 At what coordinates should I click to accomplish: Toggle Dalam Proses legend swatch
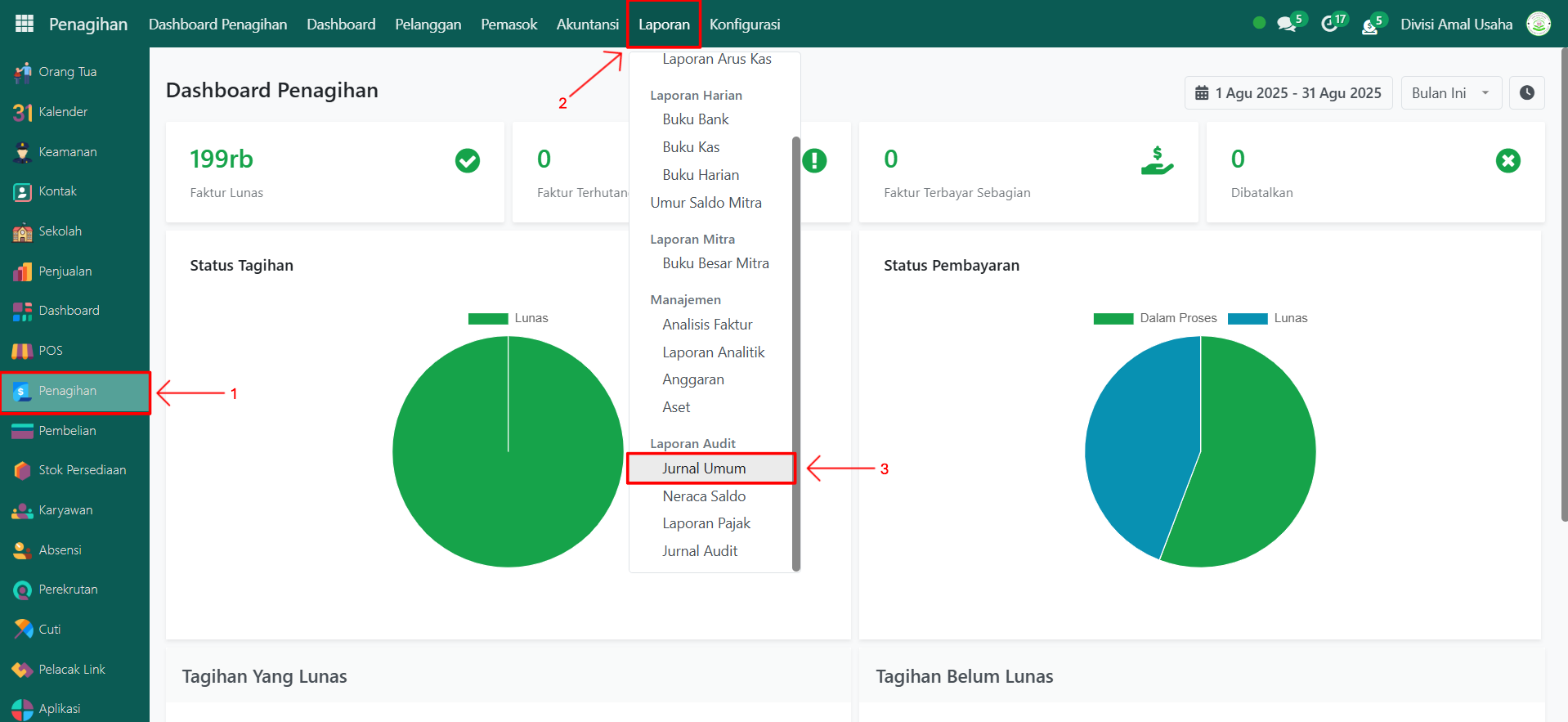(1113, 318)
